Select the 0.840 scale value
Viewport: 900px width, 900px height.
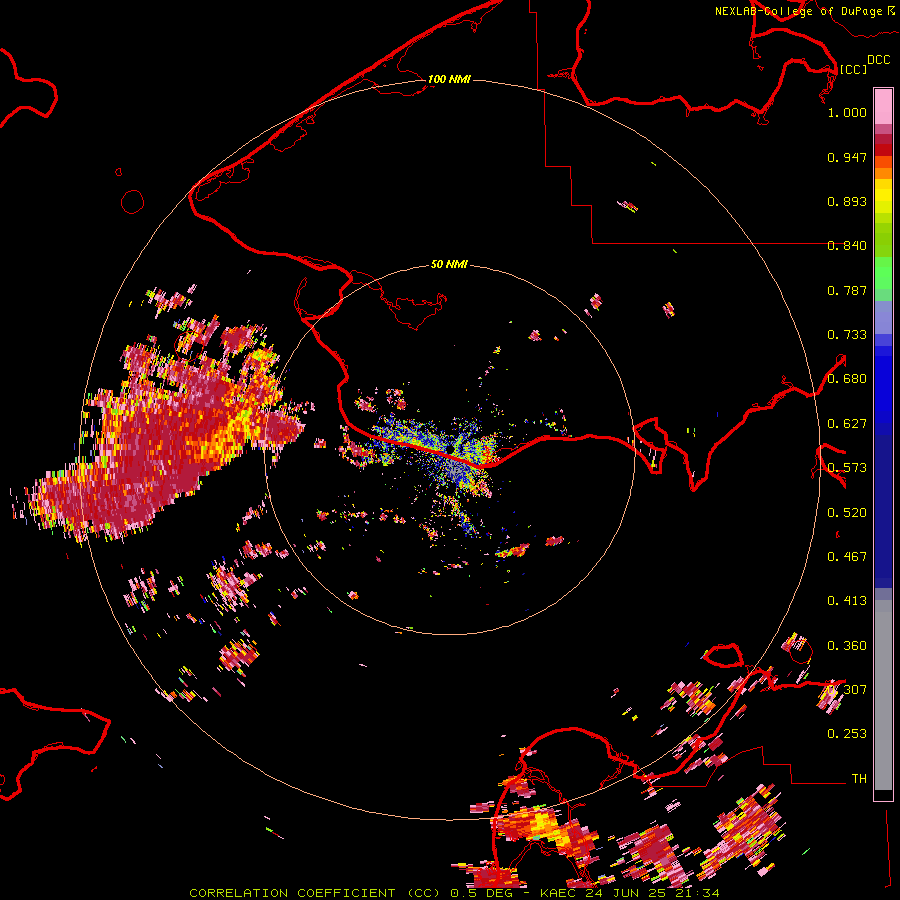847,246
